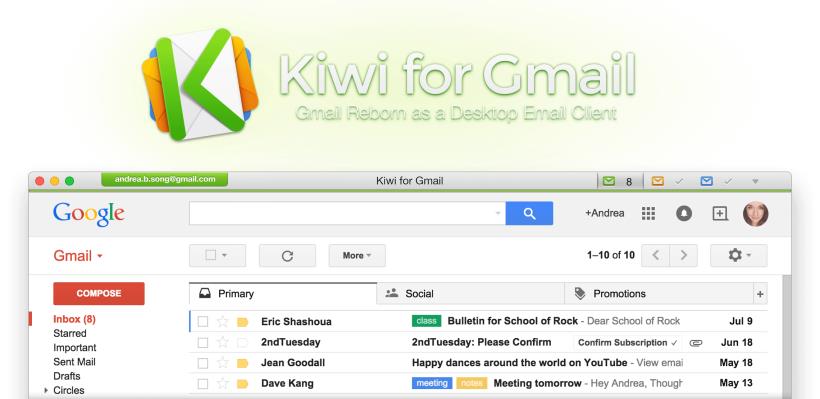820x399 pixels.
Task: Click the green zoom window button
Action: coord(70,181)
